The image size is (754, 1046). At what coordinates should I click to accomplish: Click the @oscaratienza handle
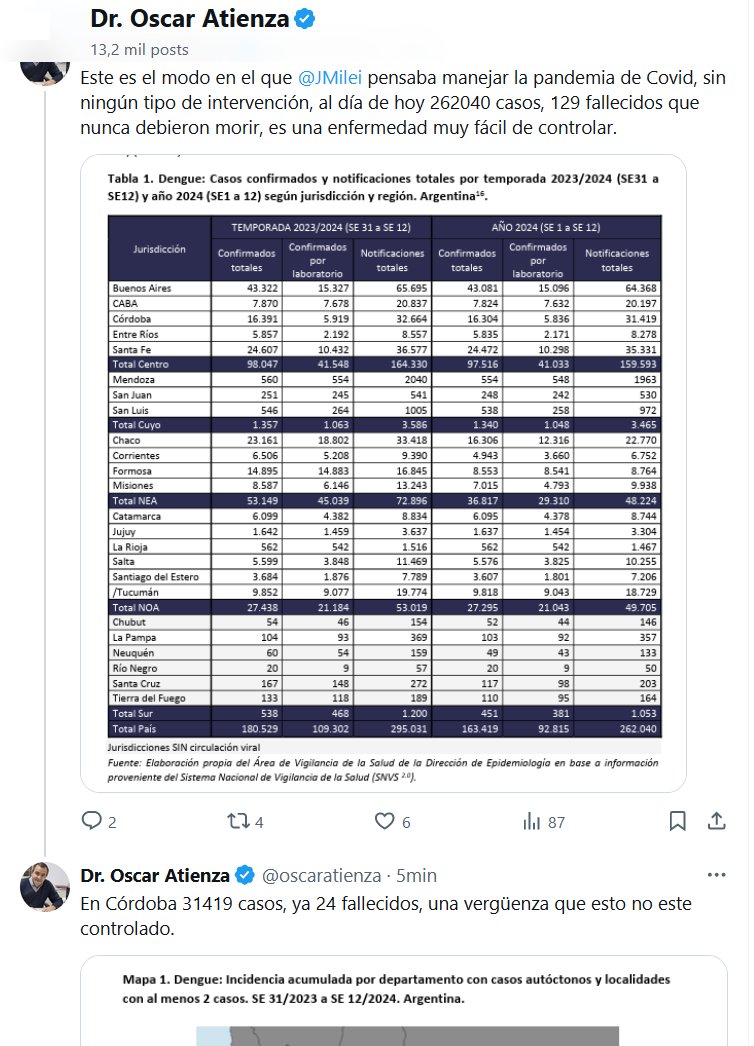[321, 876]
